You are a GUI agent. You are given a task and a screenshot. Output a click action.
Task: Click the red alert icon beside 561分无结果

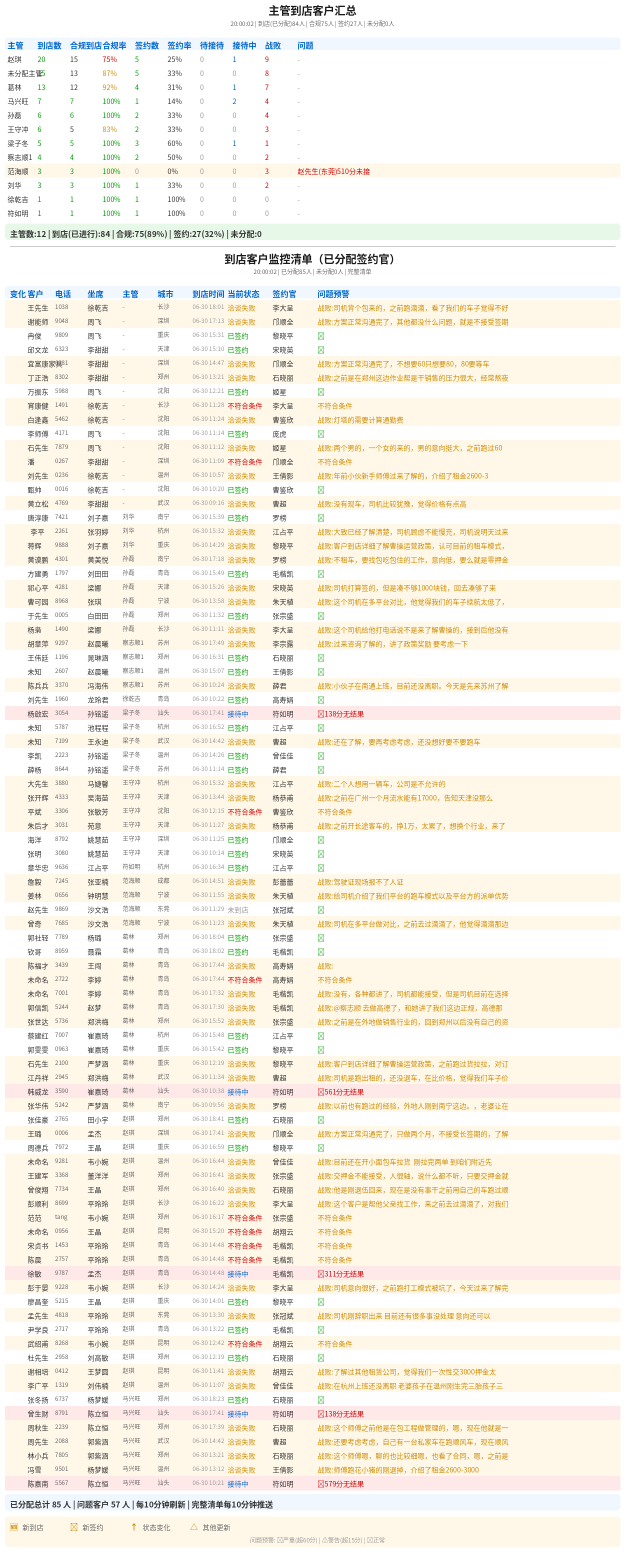[x=320, y=1092]
